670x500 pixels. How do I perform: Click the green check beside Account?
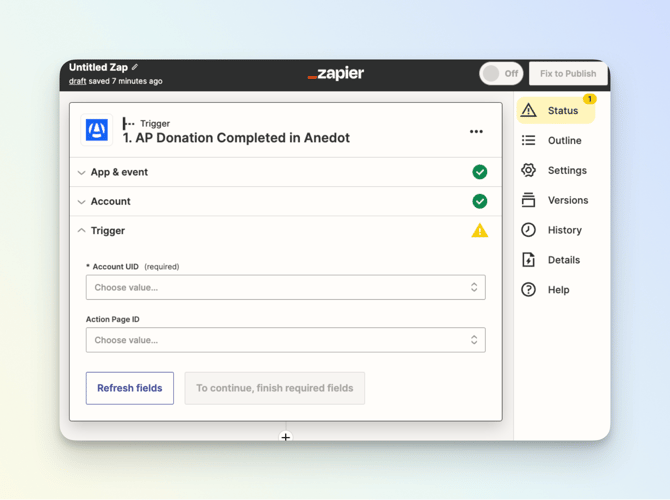(479, 201)
